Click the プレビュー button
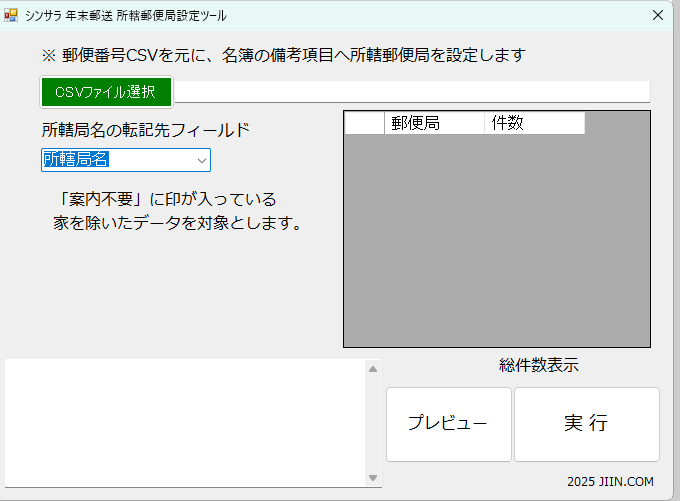 tap(448, 424)
